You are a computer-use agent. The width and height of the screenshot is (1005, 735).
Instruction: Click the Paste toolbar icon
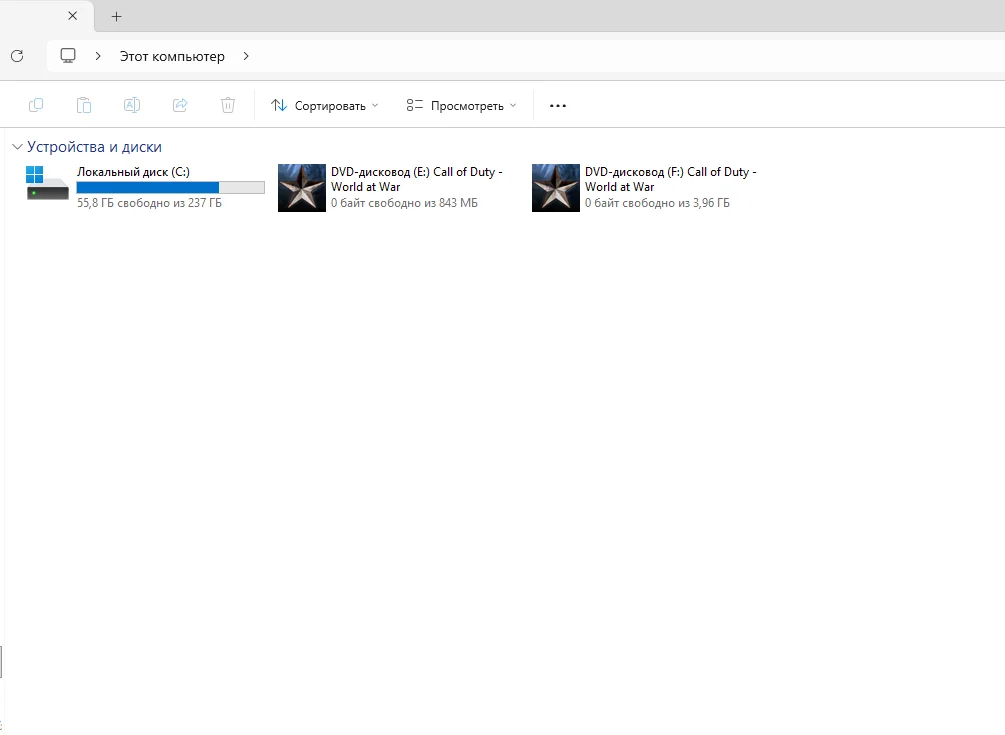tap(84, 105)
